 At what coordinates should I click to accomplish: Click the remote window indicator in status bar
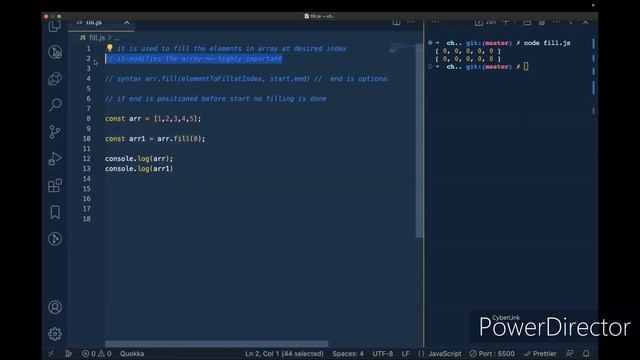51,353
